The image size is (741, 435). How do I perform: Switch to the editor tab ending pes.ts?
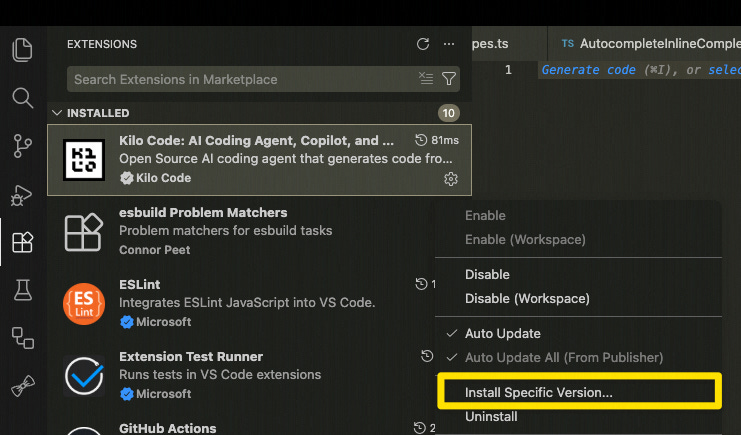[509, 44]
